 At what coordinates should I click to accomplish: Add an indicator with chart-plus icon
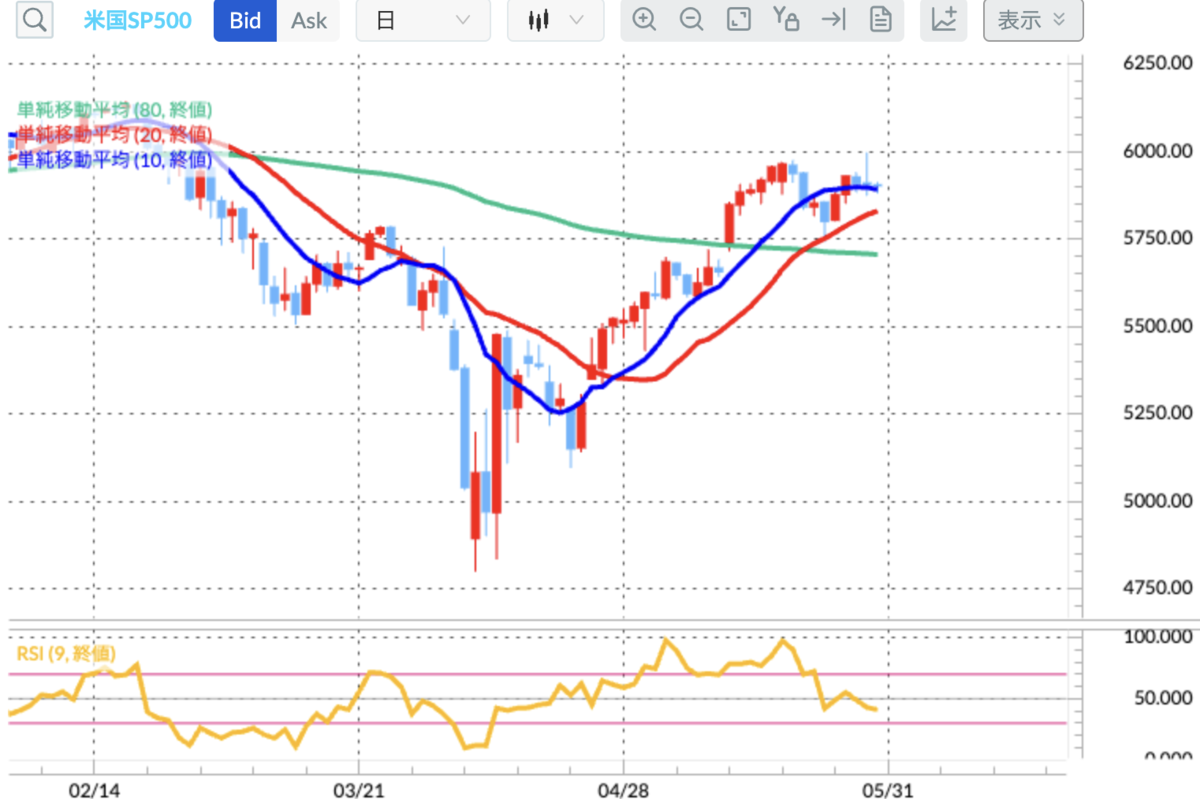coord(944,20)
